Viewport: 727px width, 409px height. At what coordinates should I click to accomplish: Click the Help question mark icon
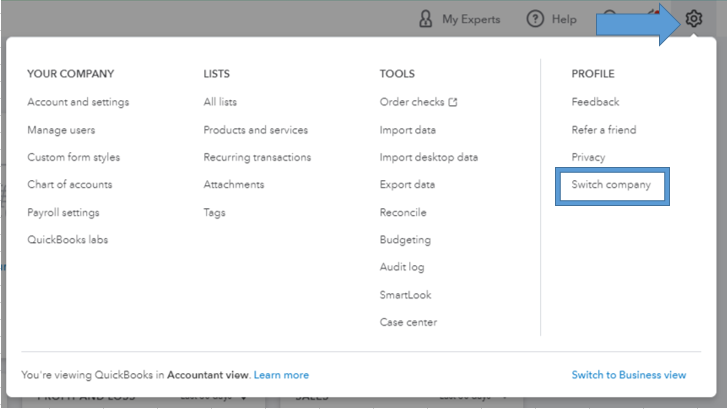[535, 19]
